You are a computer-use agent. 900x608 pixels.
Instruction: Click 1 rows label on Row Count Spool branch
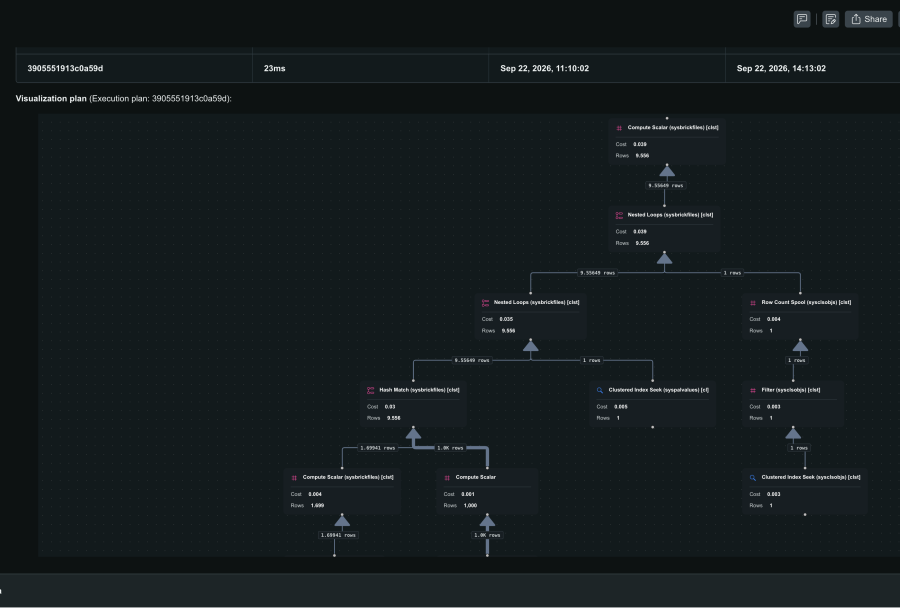pyautogui.click(x=732, y=273)
